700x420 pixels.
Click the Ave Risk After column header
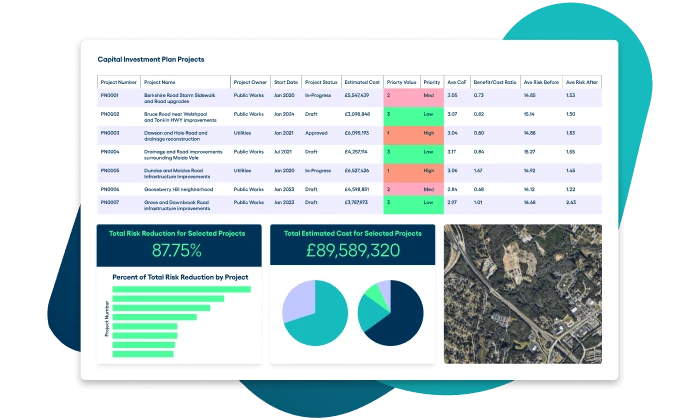[x=582, y=82]
